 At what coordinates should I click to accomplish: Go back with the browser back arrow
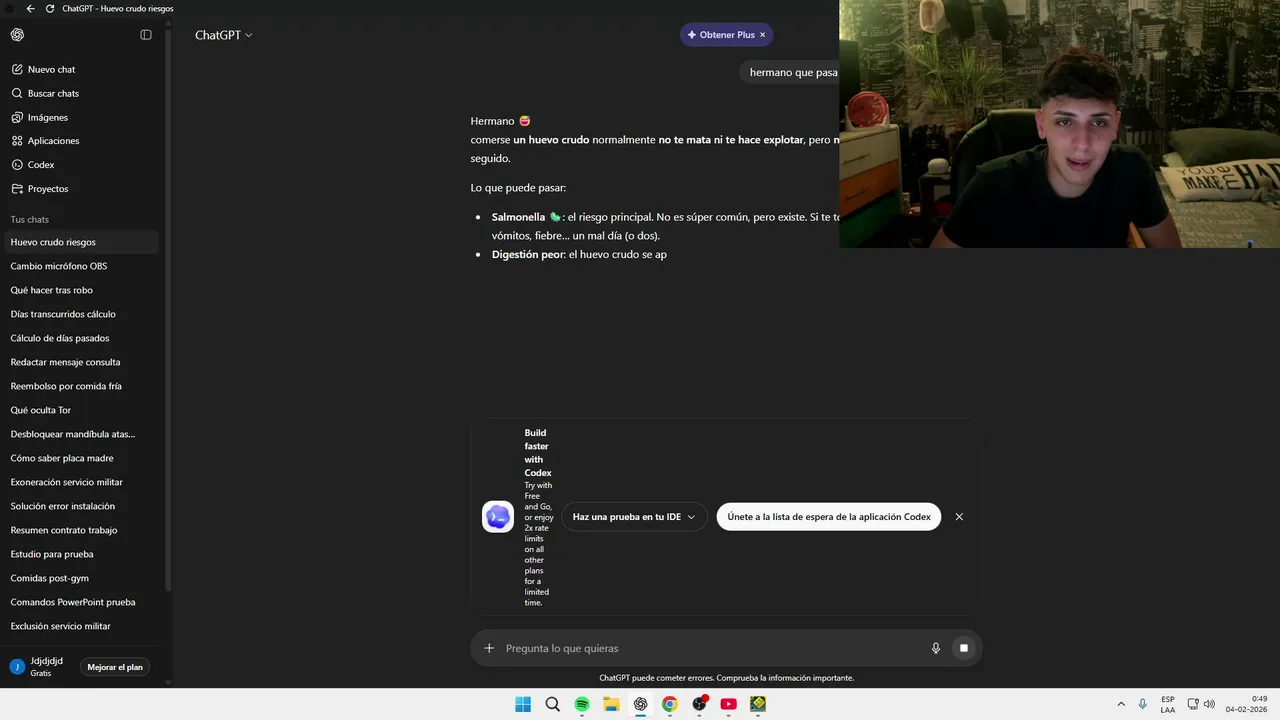pyautogui.click(x=30, y=8)
